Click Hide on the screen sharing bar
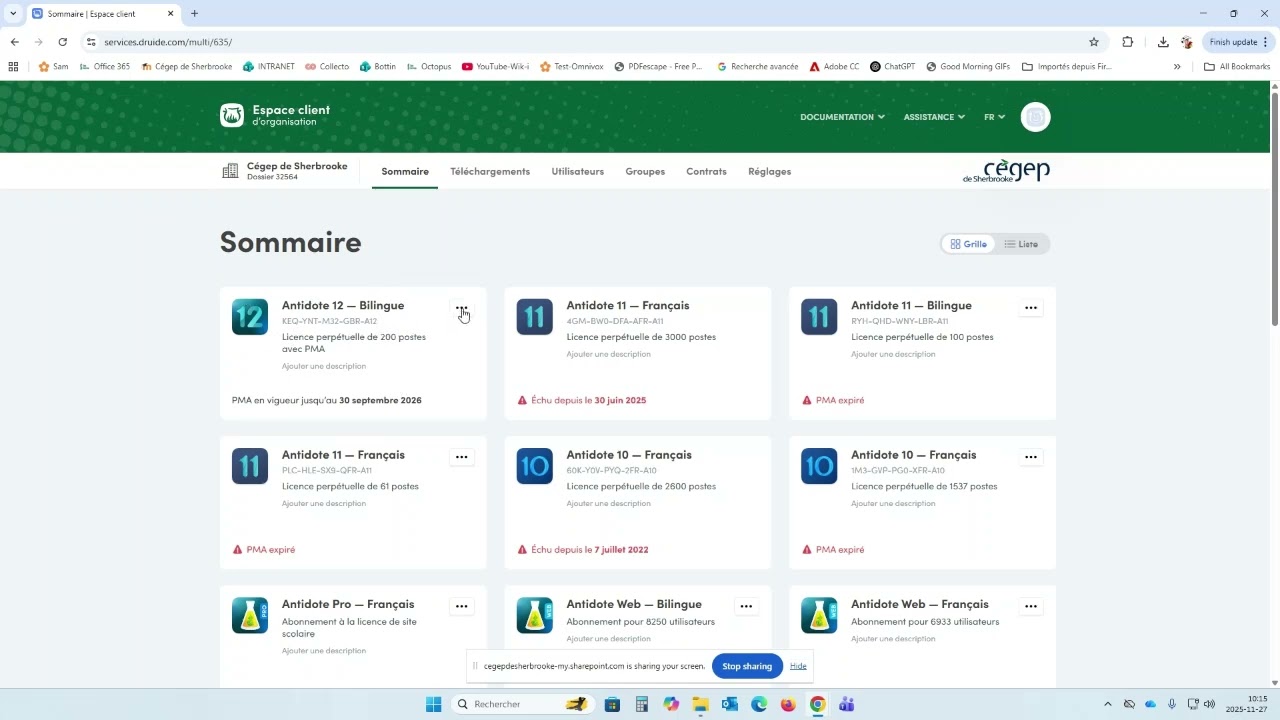The width and height of the screenshot is (1280, 720). click(x=798, y=666)
